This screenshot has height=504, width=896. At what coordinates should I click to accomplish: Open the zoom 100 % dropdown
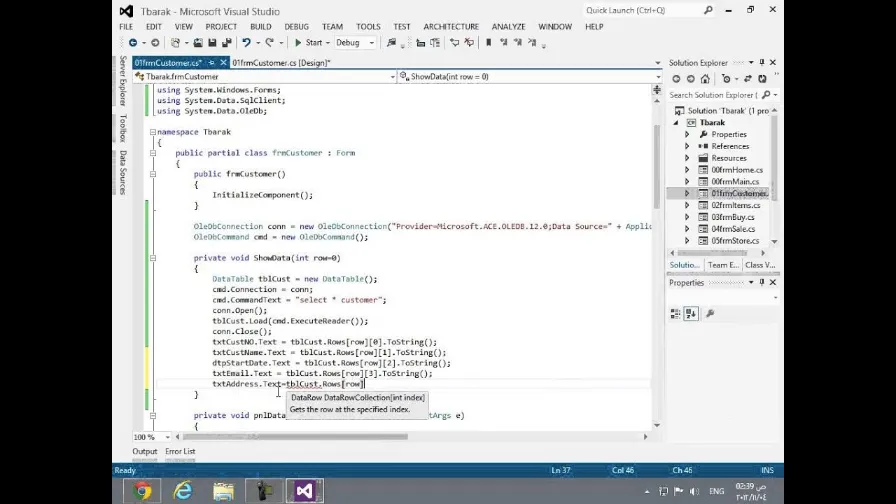[x=167, y=437]
